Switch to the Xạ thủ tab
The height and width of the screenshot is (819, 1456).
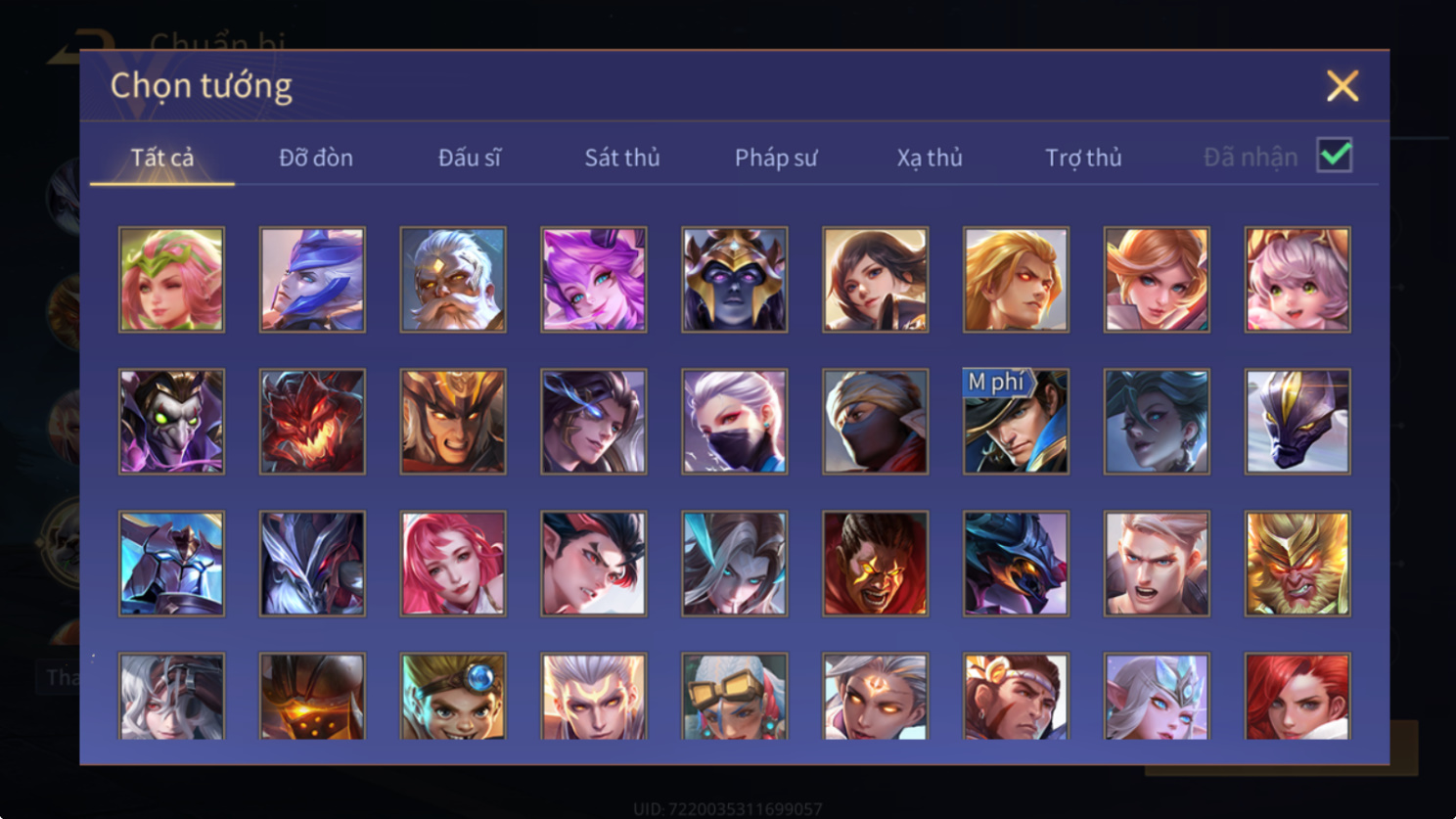coord(930,158)
